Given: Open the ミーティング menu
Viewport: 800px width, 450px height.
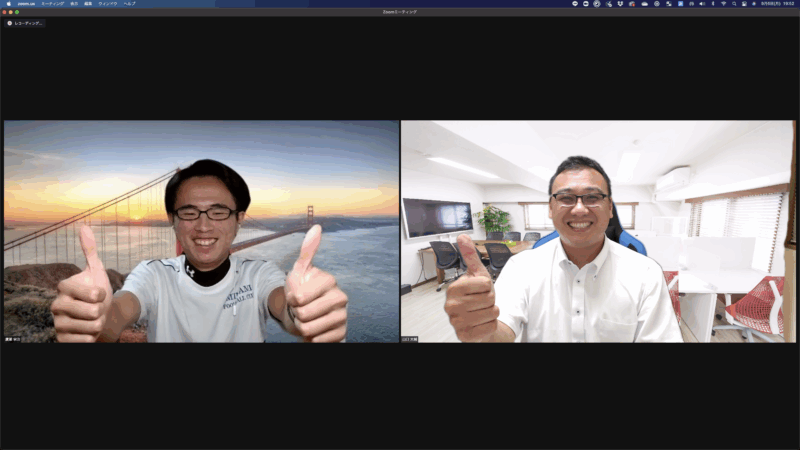Looking at the screenshot, I should pos(52,4).
